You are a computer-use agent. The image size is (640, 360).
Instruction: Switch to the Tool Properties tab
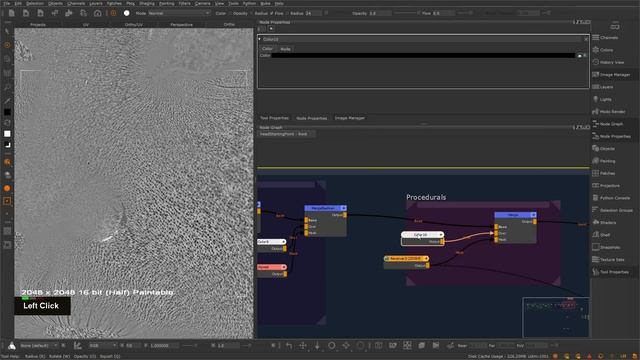274,118
